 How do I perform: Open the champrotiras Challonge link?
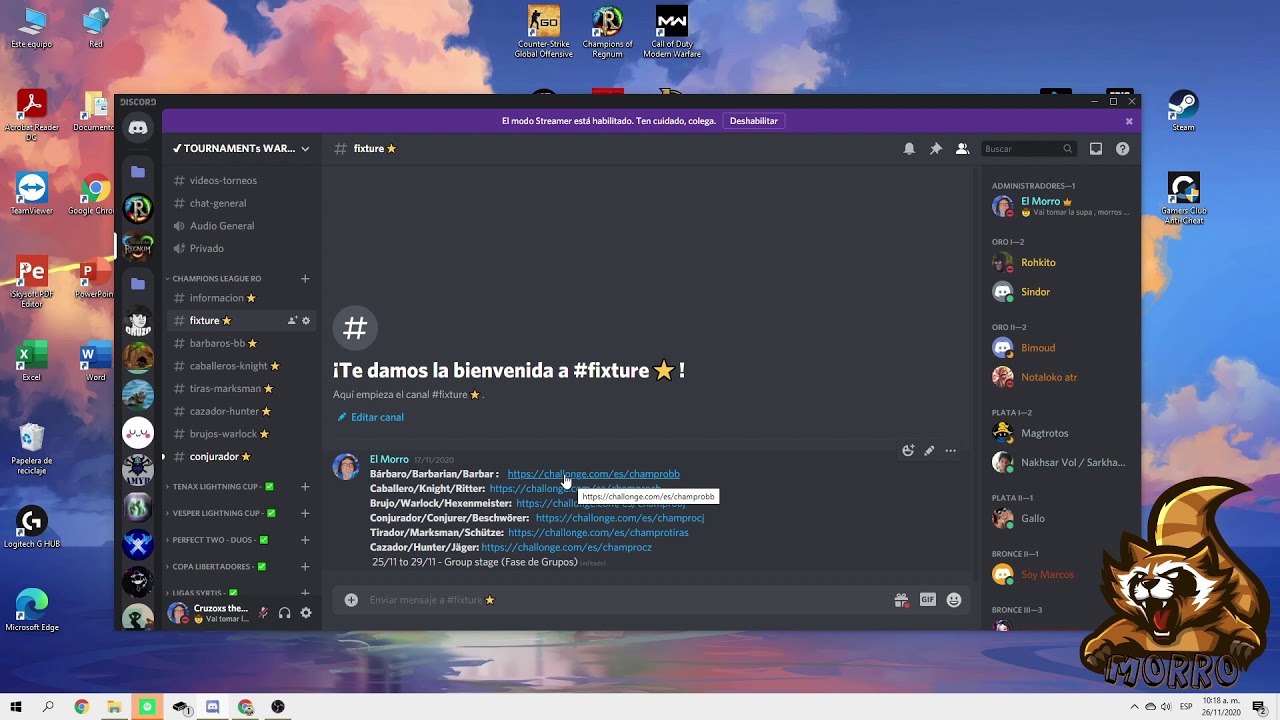point(598,533)
